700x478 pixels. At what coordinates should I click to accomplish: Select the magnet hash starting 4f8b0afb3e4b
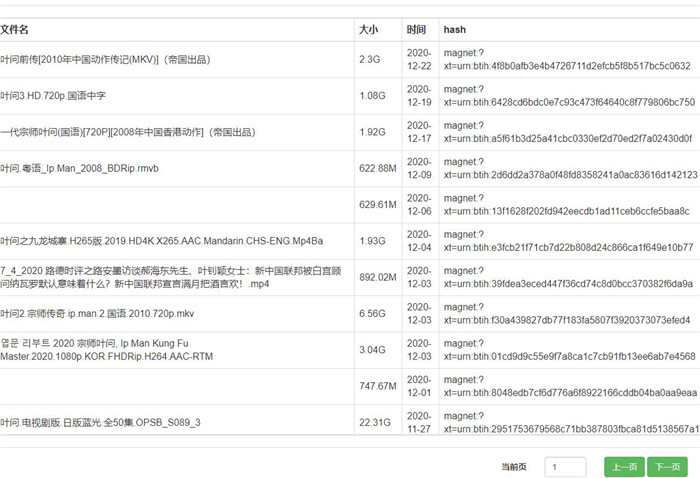[567, 59]
